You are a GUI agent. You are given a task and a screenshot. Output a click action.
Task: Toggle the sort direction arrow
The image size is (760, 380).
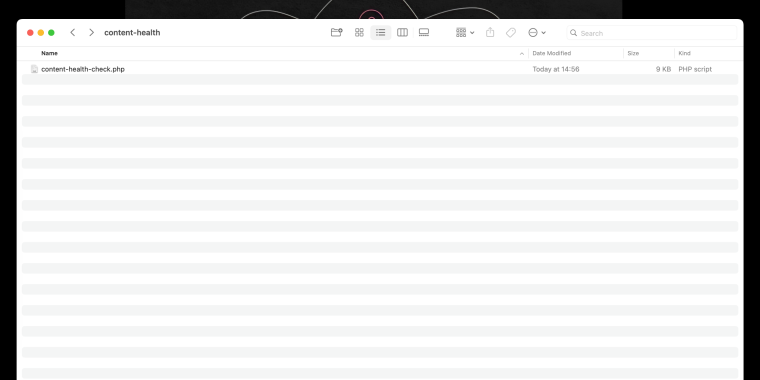point(522,53)
